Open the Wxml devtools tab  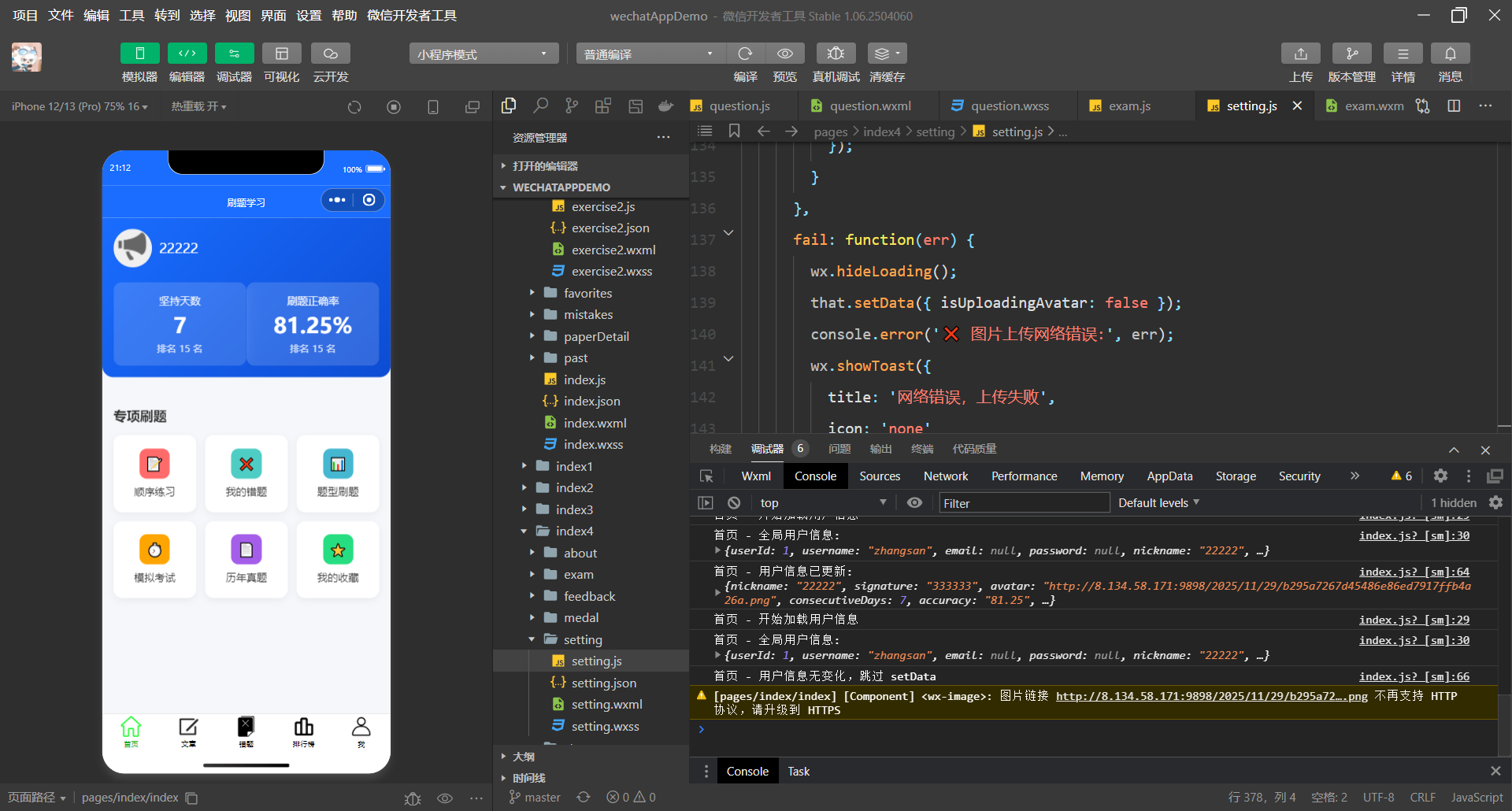coord(756,476)
